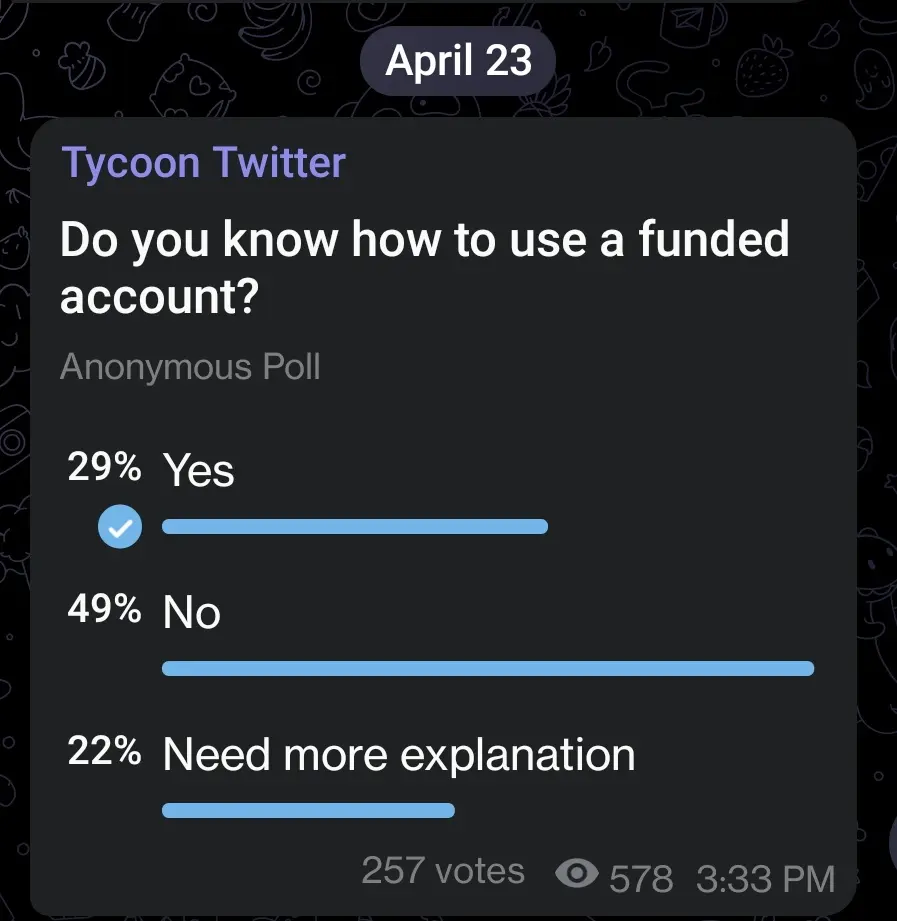Click the 49% result label

coord(104,609)
